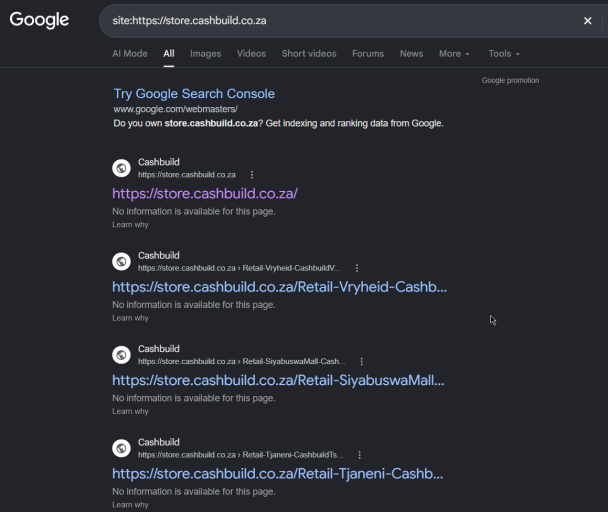Viewport: 608px width, 512px height.
Task: Click globe favicon of Retail-Tjaneni result
Action: pos(121,448)
